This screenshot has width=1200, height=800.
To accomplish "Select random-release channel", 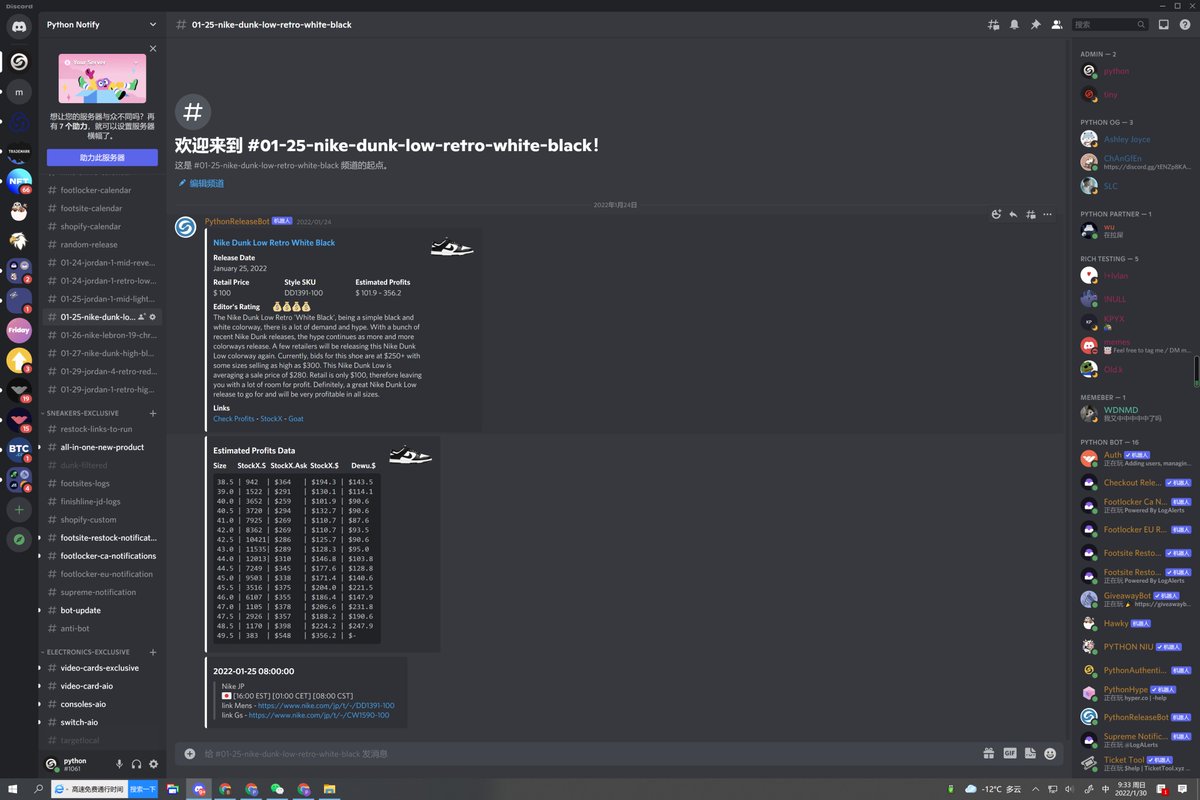I will point(102,244).
